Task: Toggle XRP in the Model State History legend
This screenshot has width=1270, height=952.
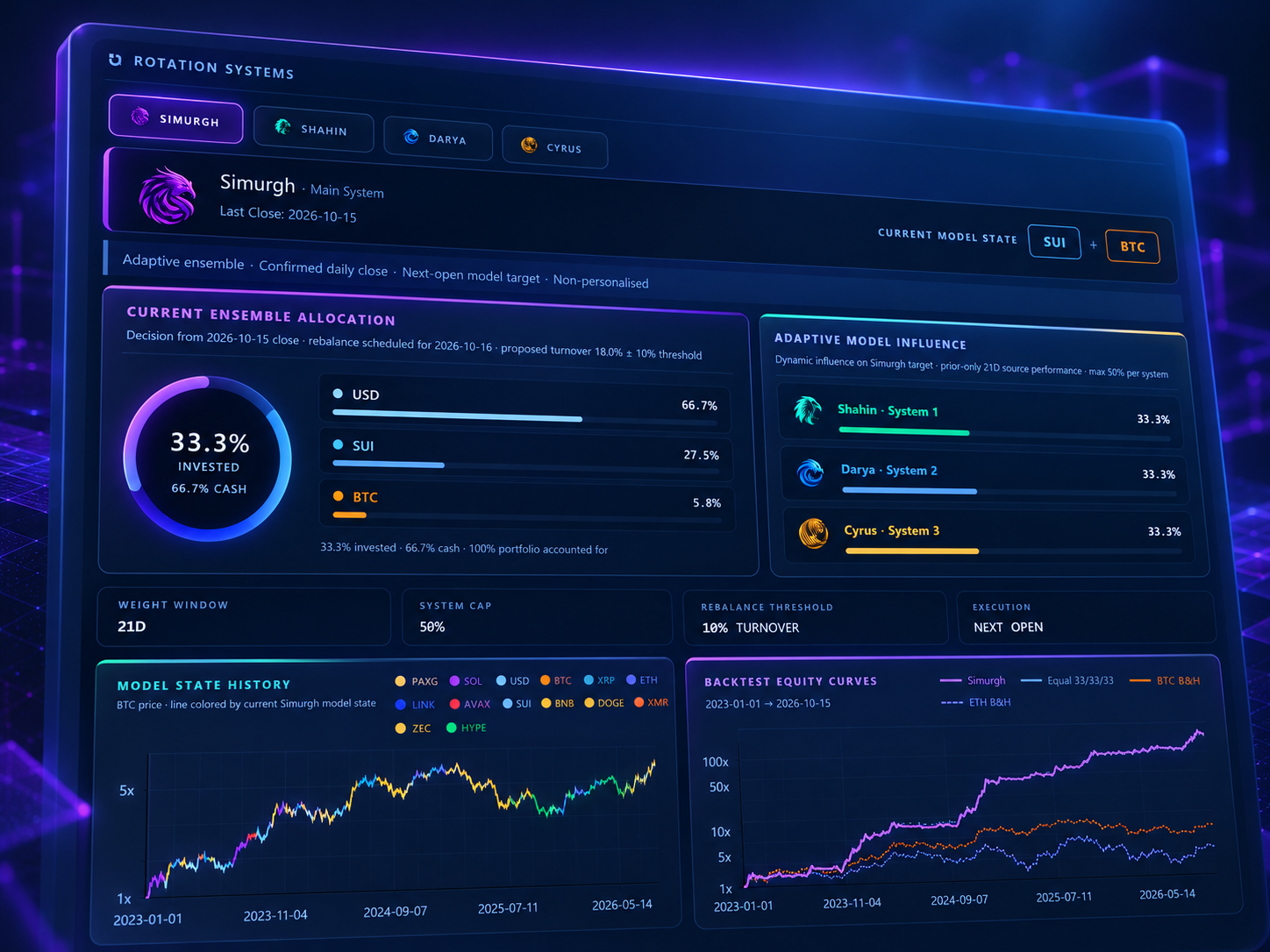Action: [x=599, y=680]
